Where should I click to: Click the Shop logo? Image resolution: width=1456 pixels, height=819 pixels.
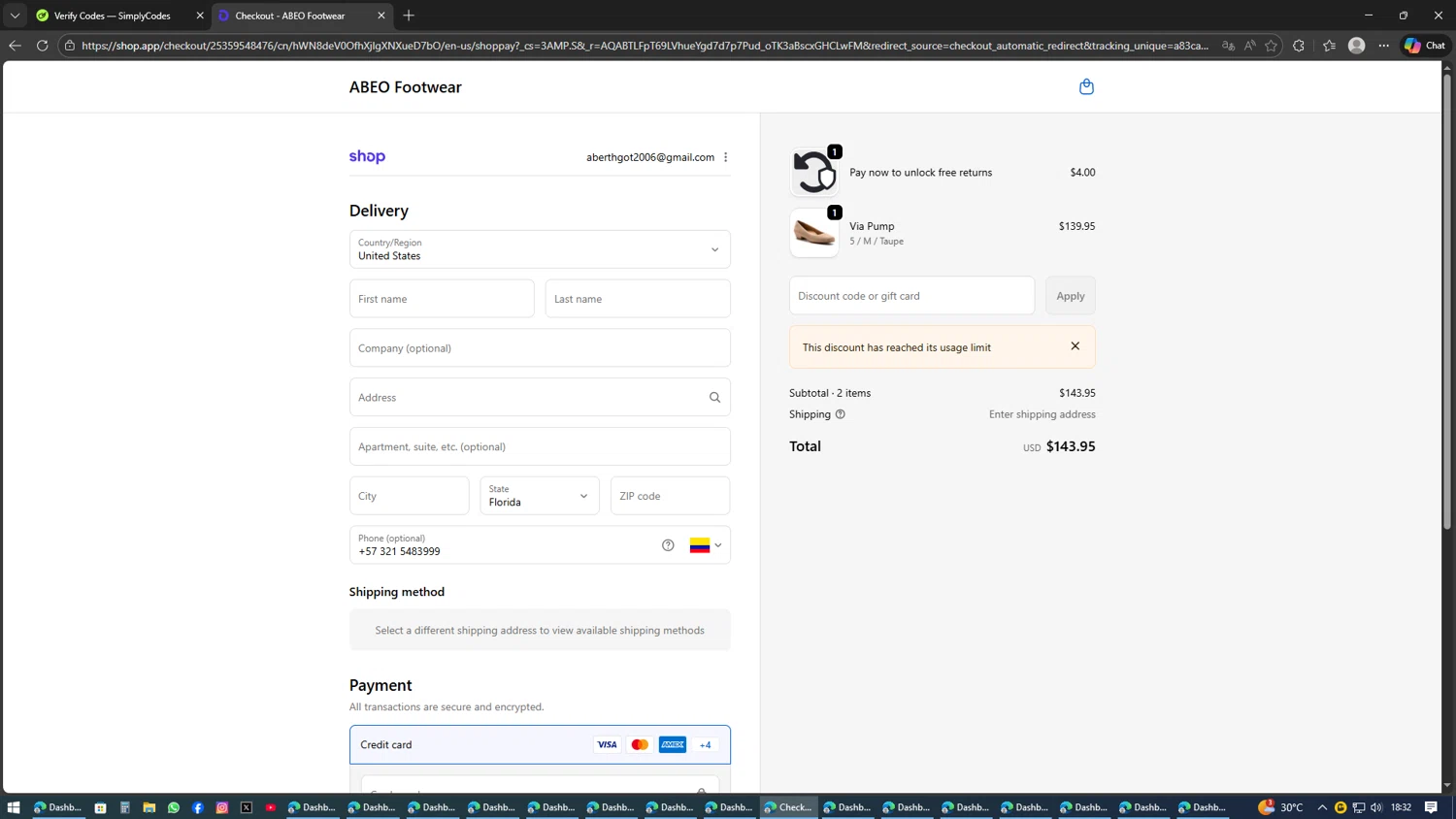pyautogui.click(x=367, y=156)
